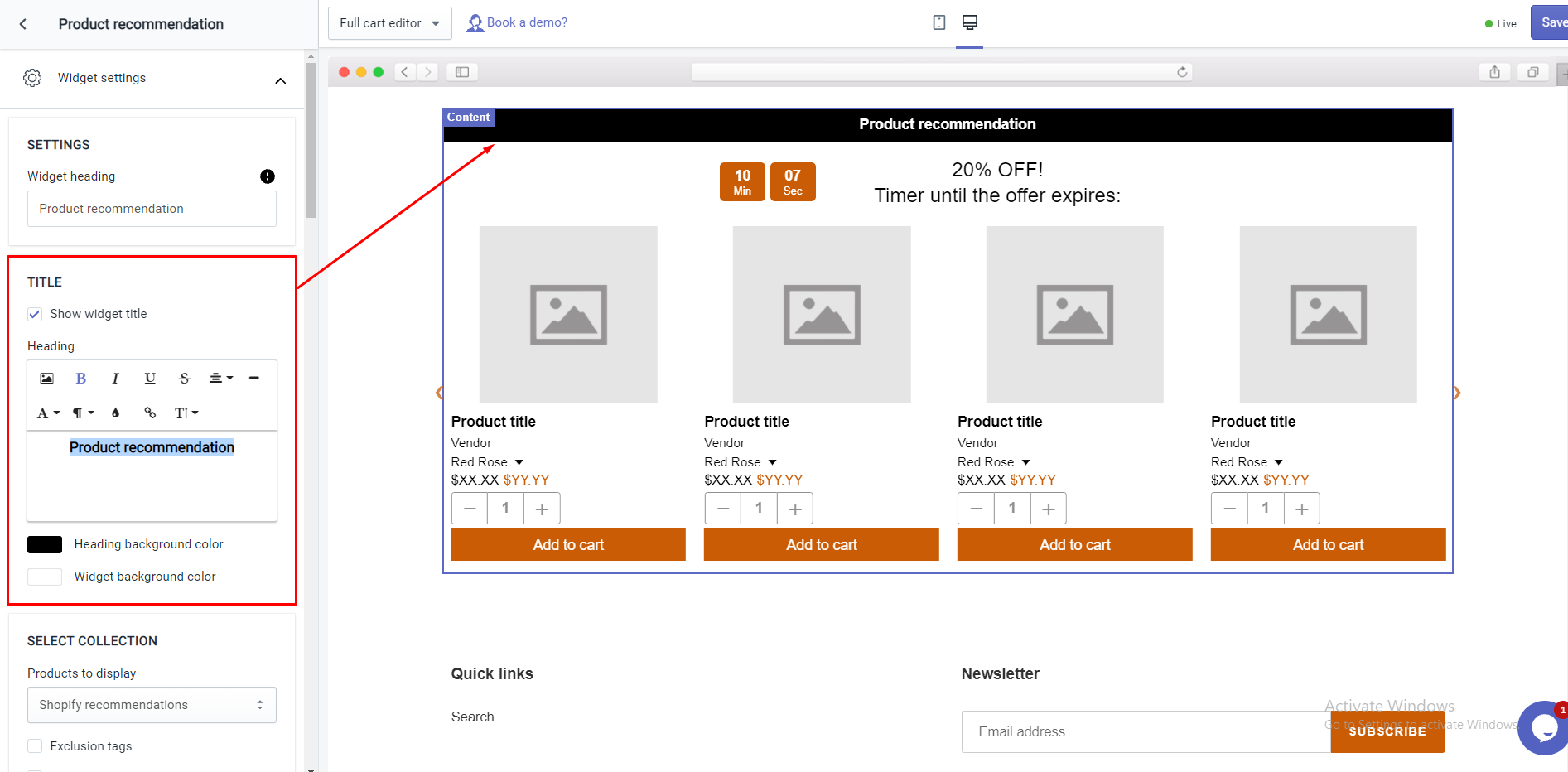This screenshot has height=772, width=1568.
Task: Add fourth product to cart
Action: point(1329,545)
